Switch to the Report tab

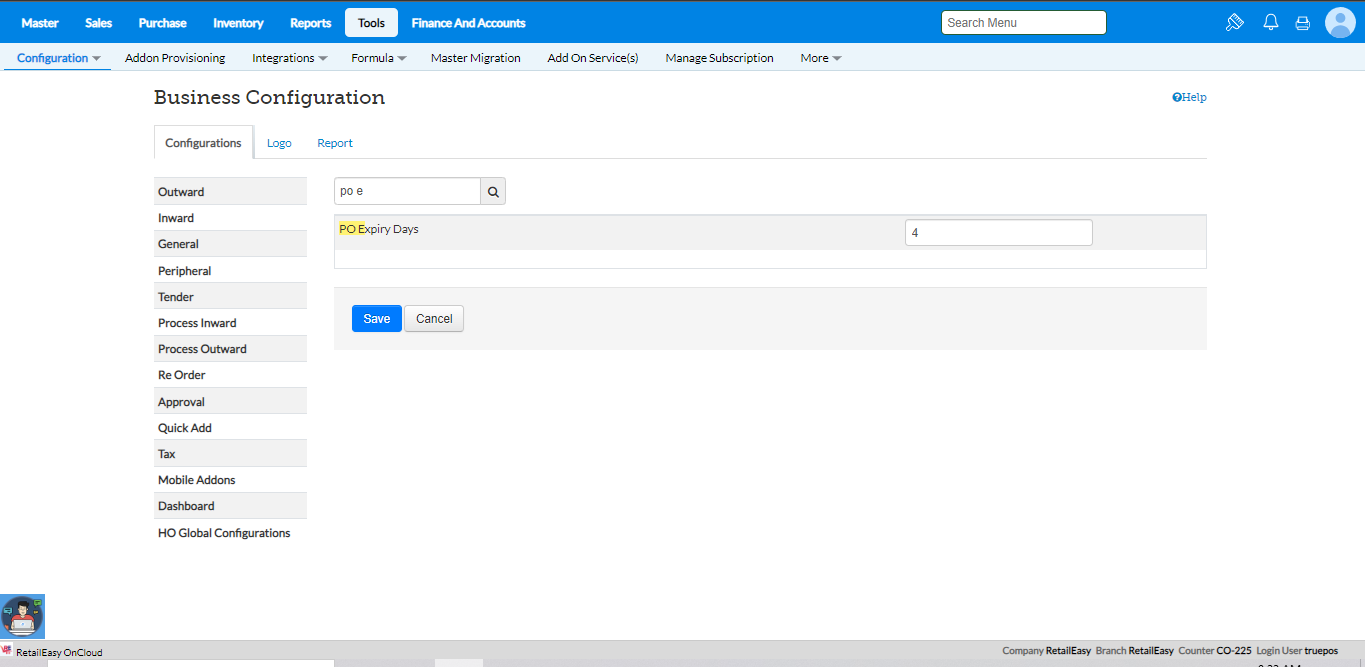point(335,143)
